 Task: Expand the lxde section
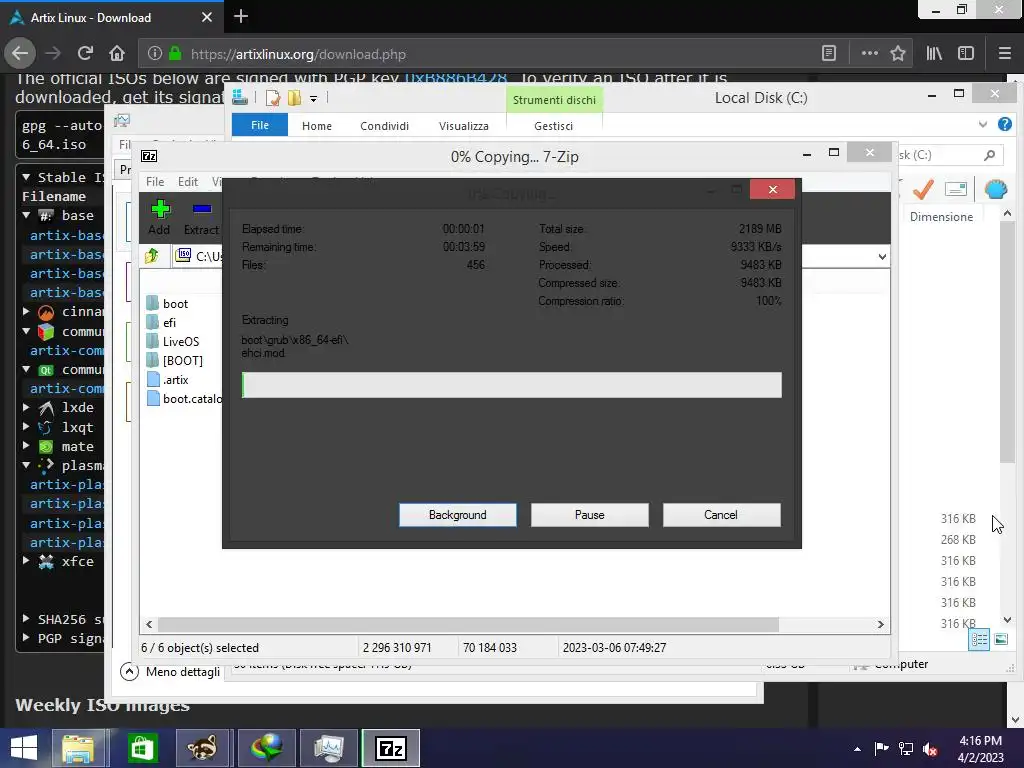click(26, 407)
